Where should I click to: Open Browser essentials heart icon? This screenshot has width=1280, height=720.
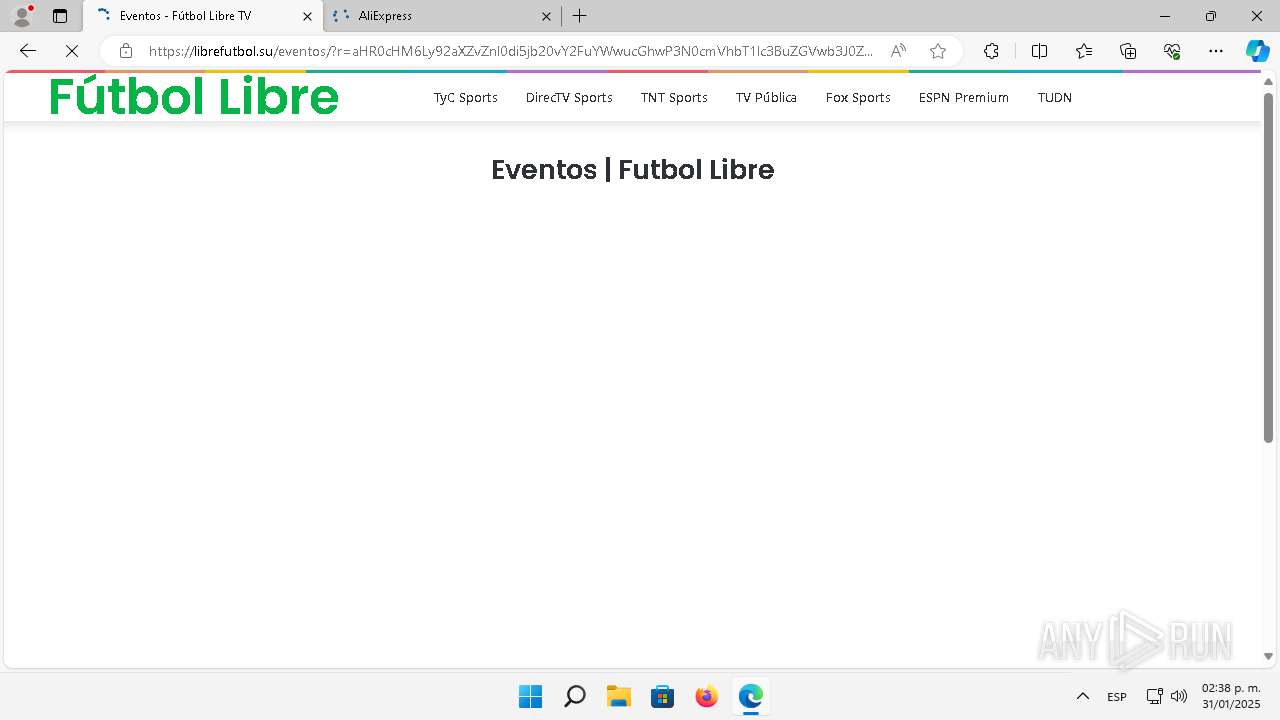(1172, 51)
